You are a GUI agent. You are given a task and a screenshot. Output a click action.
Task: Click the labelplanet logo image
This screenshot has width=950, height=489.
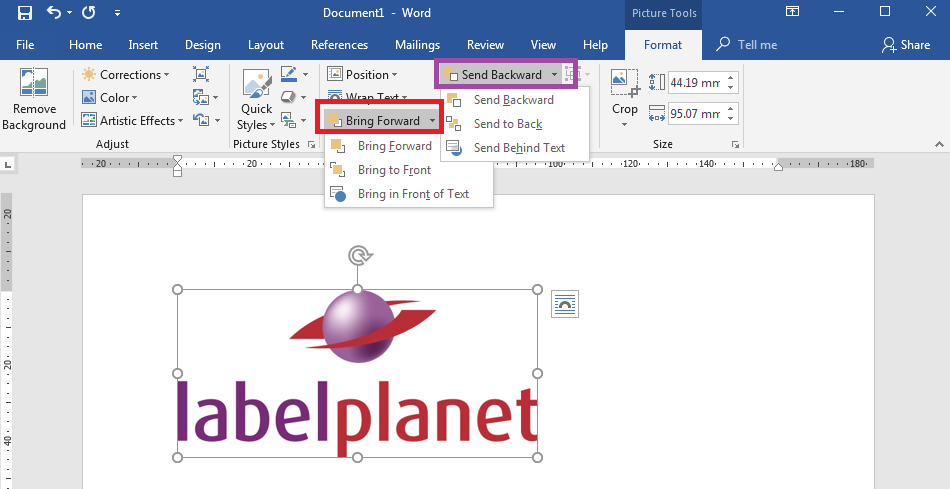[357, 373]
